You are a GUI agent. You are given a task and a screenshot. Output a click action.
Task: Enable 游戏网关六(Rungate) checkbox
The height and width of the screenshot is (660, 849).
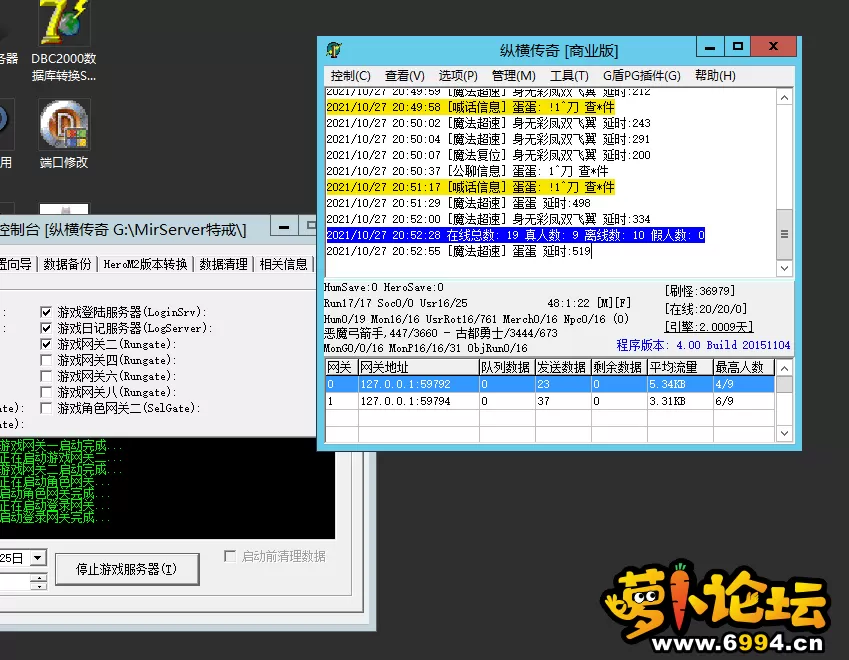[46, 376]
